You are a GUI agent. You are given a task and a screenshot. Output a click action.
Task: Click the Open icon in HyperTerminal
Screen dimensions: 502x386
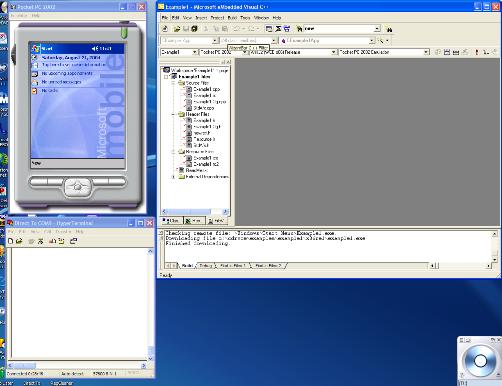click(x=19, y=241)
